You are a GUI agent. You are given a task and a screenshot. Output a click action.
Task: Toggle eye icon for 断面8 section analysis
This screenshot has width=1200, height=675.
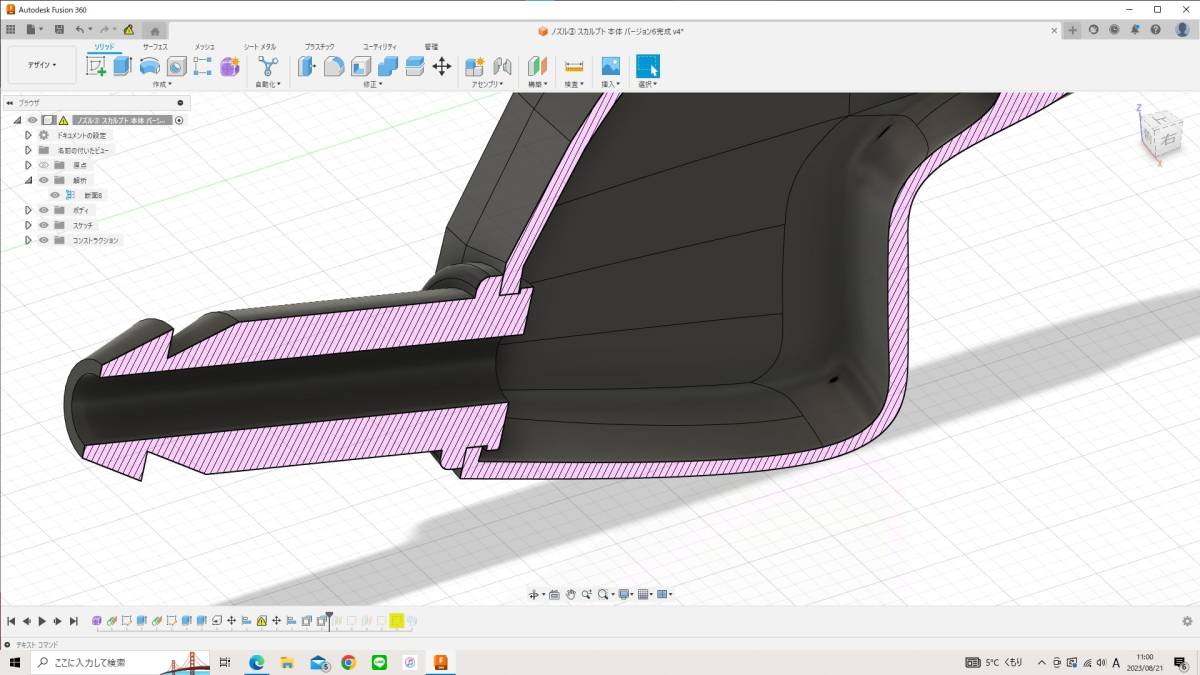[x=55, y=195]
